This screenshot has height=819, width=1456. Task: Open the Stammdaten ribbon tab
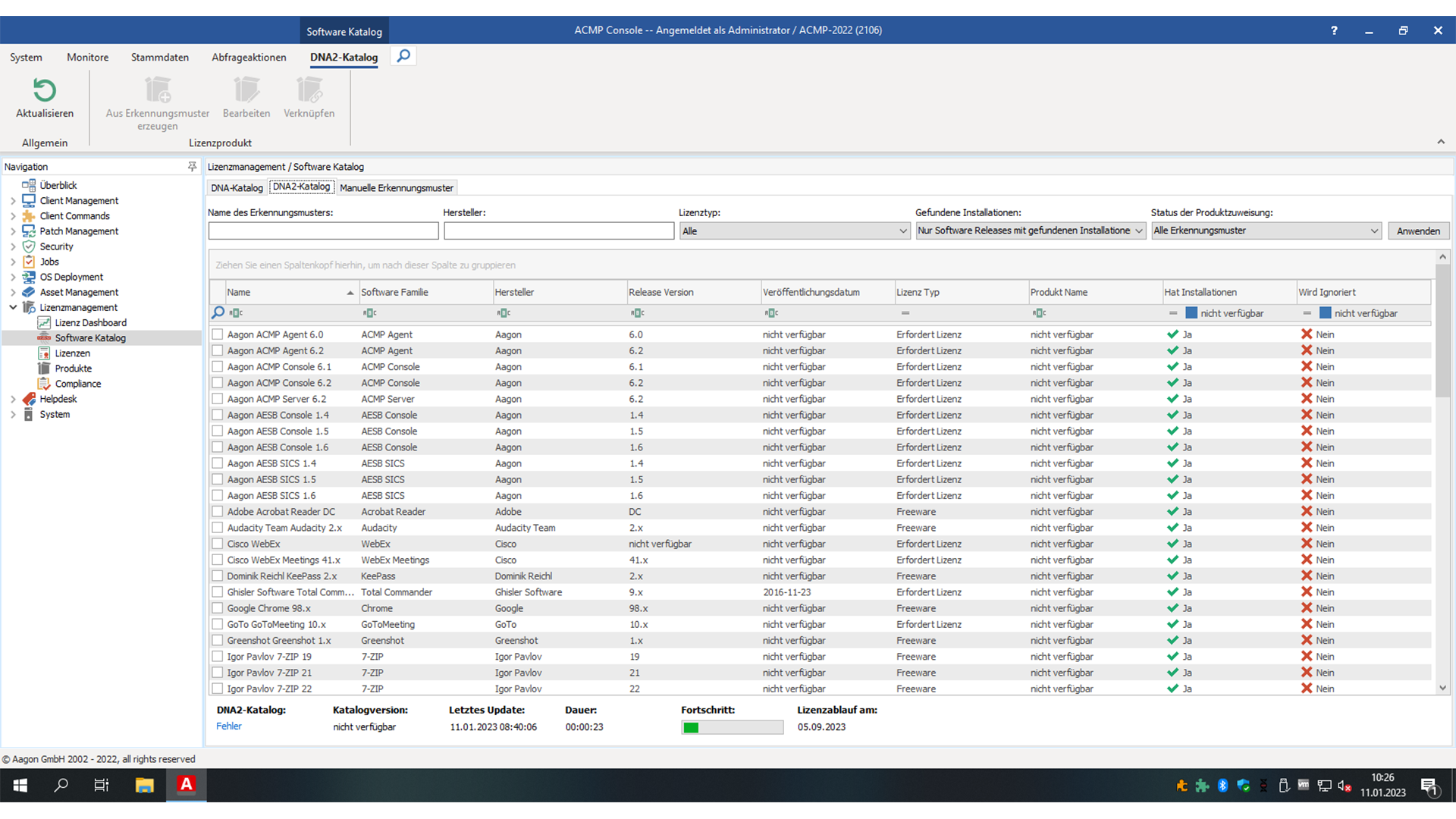(160, 58)
